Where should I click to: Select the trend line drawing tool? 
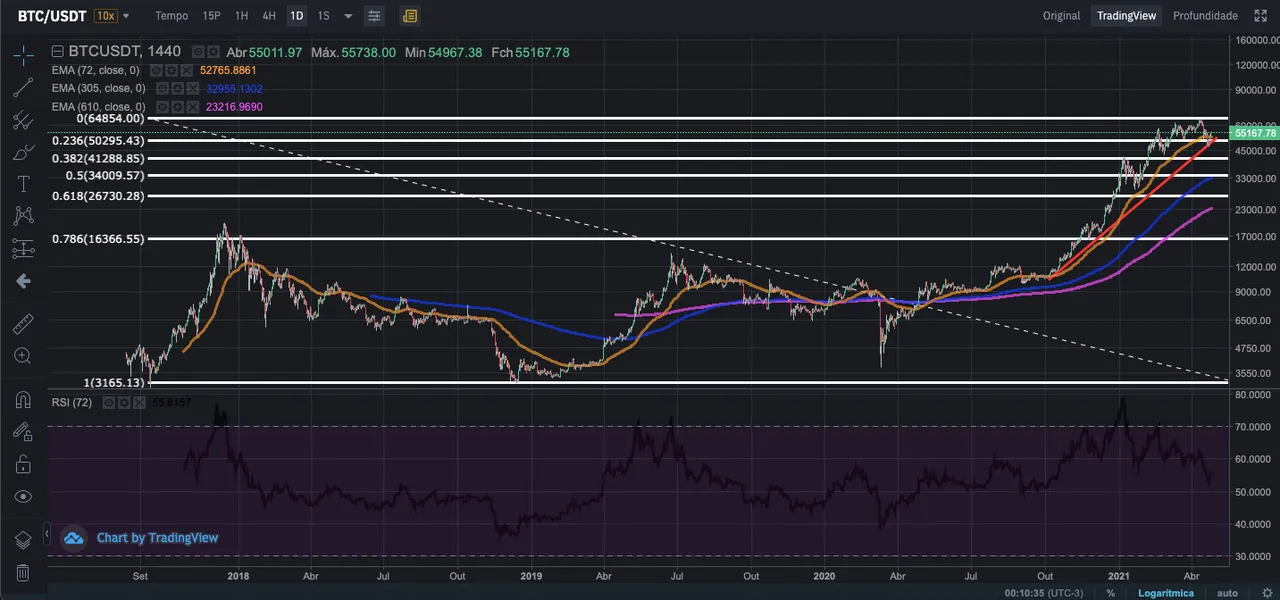[x=23, y=88]
